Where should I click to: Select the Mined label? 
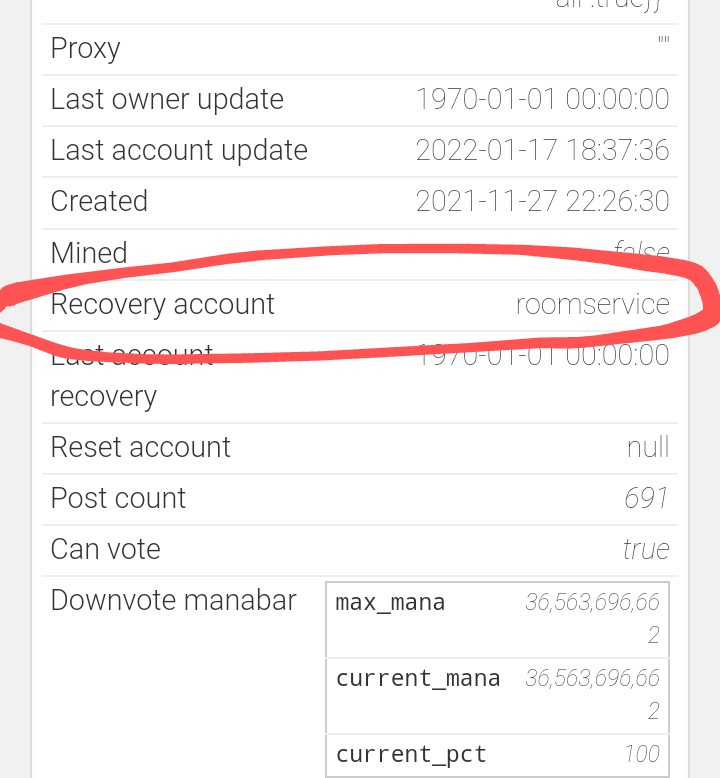89,253
